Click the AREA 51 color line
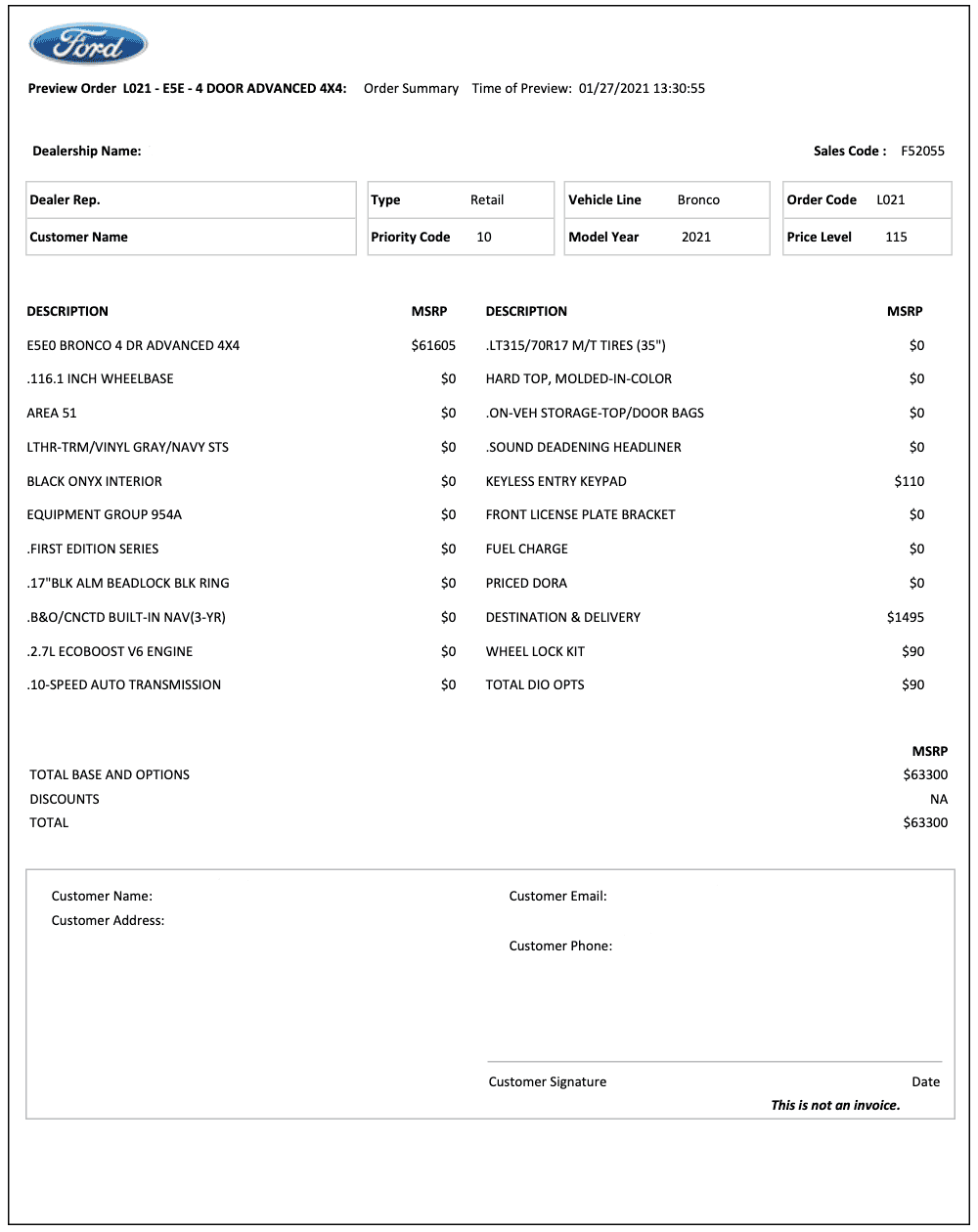Viewport: 978px width, 1232px height. [x=52, y=413]
